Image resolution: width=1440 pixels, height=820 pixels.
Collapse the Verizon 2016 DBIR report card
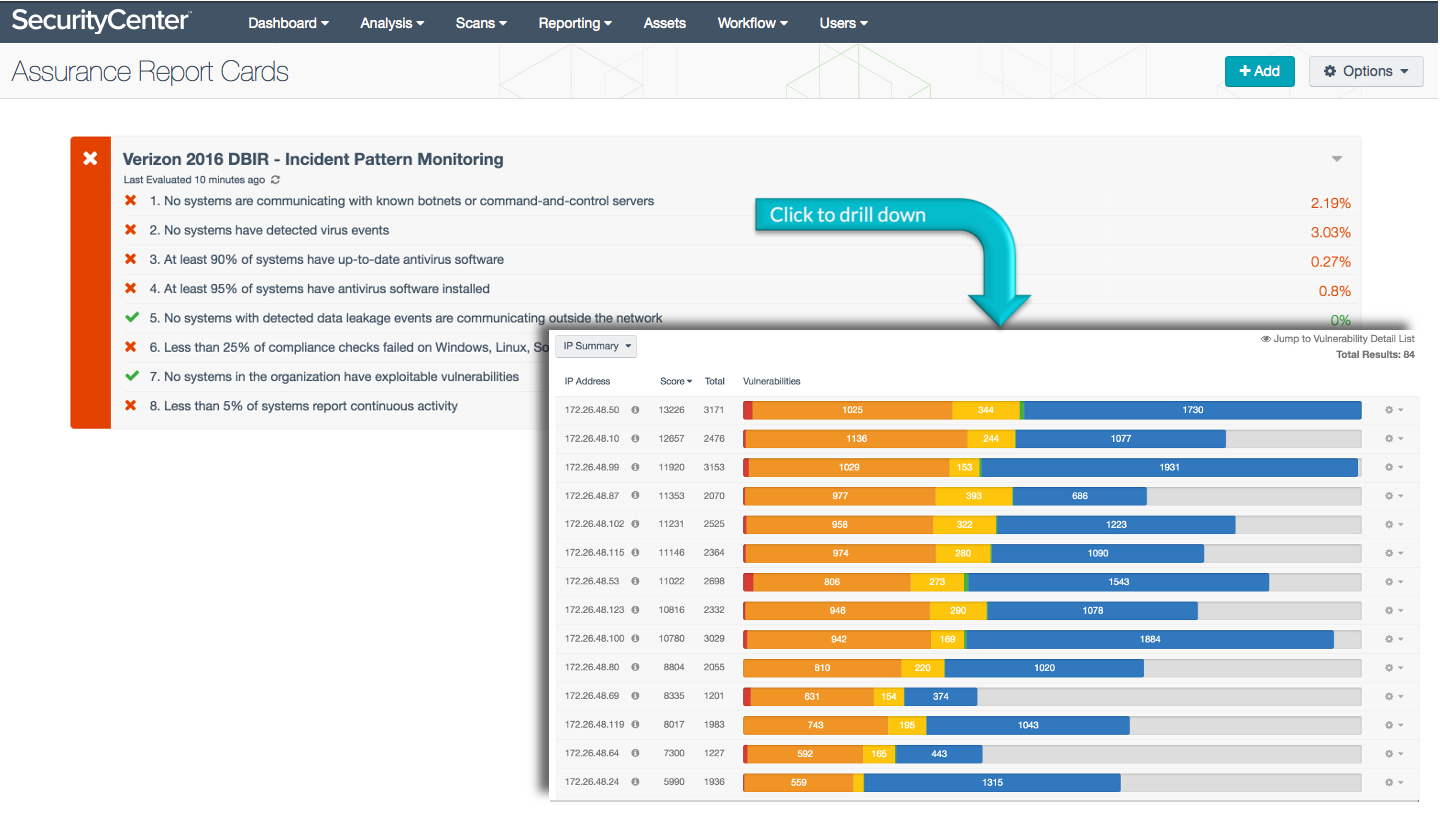tap(1337, 159)
